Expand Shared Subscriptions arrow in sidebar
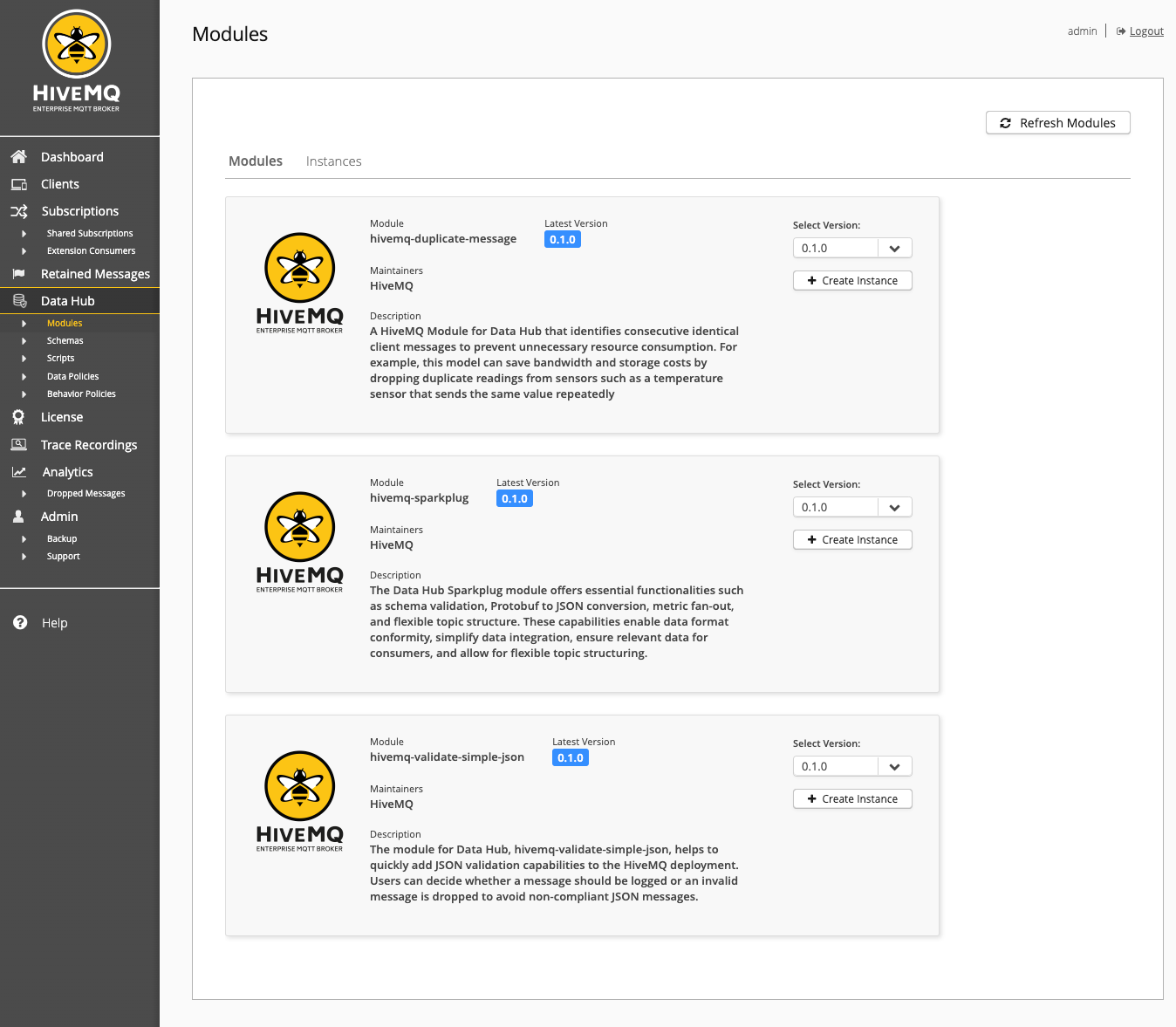The image size is (1176, 1027). pos(24,234)
